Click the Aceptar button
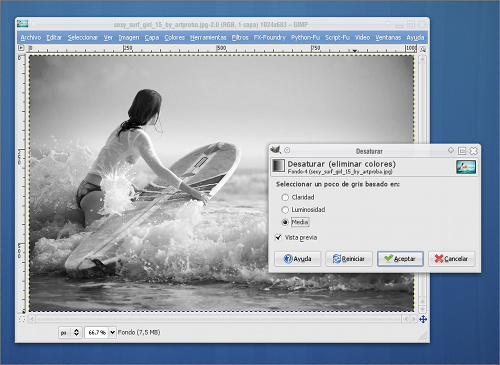 400,259
